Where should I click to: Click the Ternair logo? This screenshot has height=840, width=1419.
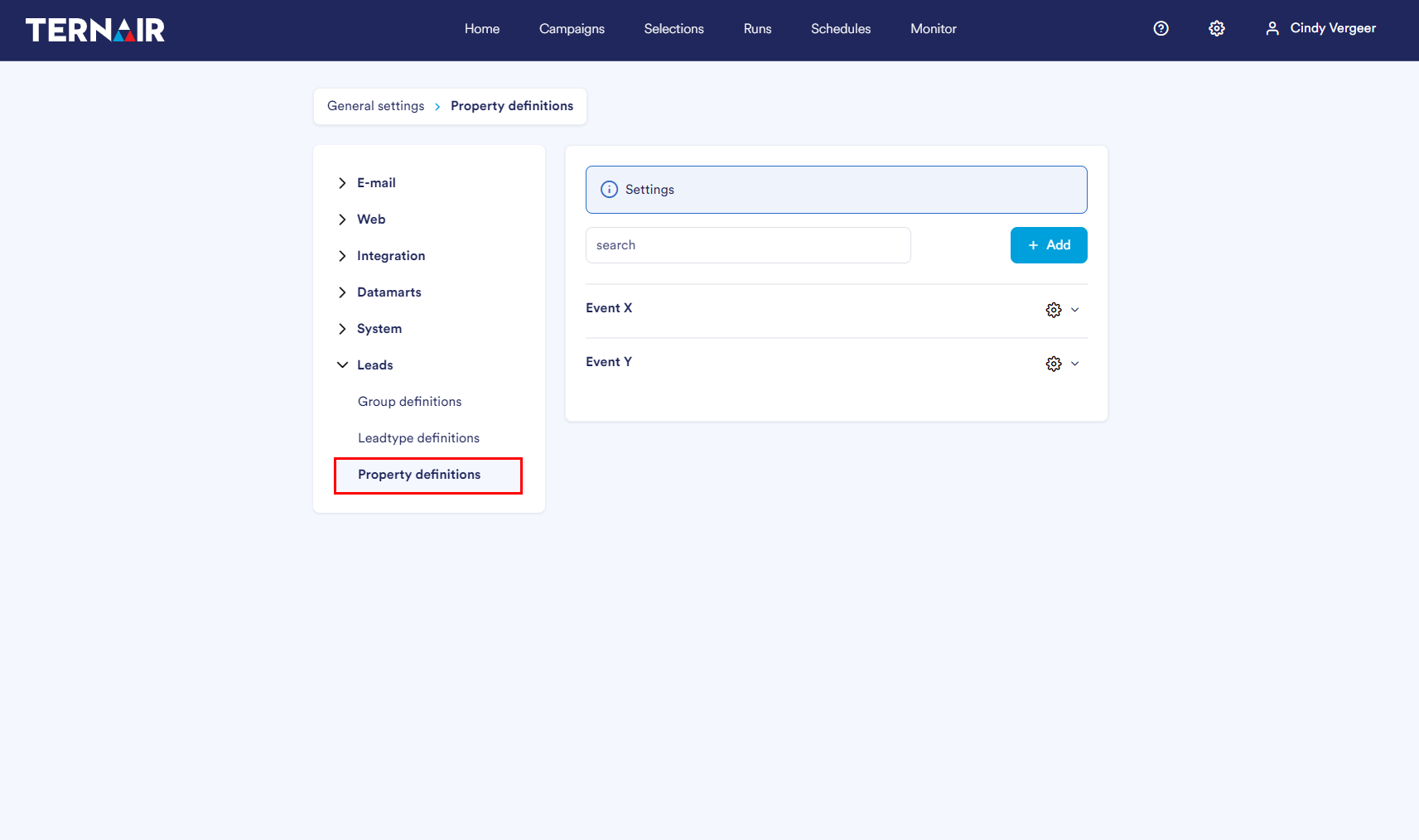pyautogui.click(x=95, y=30)
